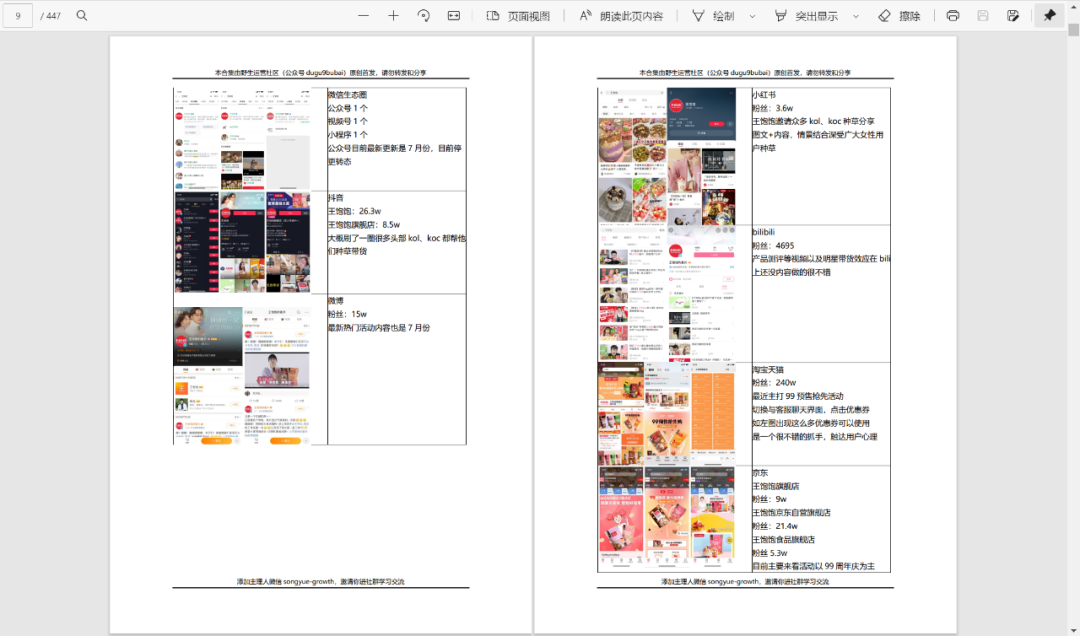This screenshot has height=636, width=1080.
Task: Click the "/ 447" total page count
Action: click(x=50, y=15)
